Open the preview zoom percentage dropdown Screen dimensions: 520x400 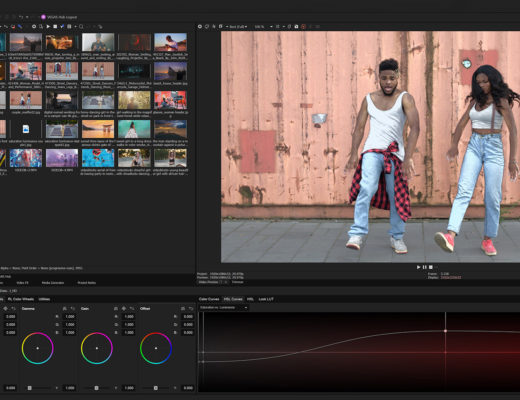[x=264, y=26]
